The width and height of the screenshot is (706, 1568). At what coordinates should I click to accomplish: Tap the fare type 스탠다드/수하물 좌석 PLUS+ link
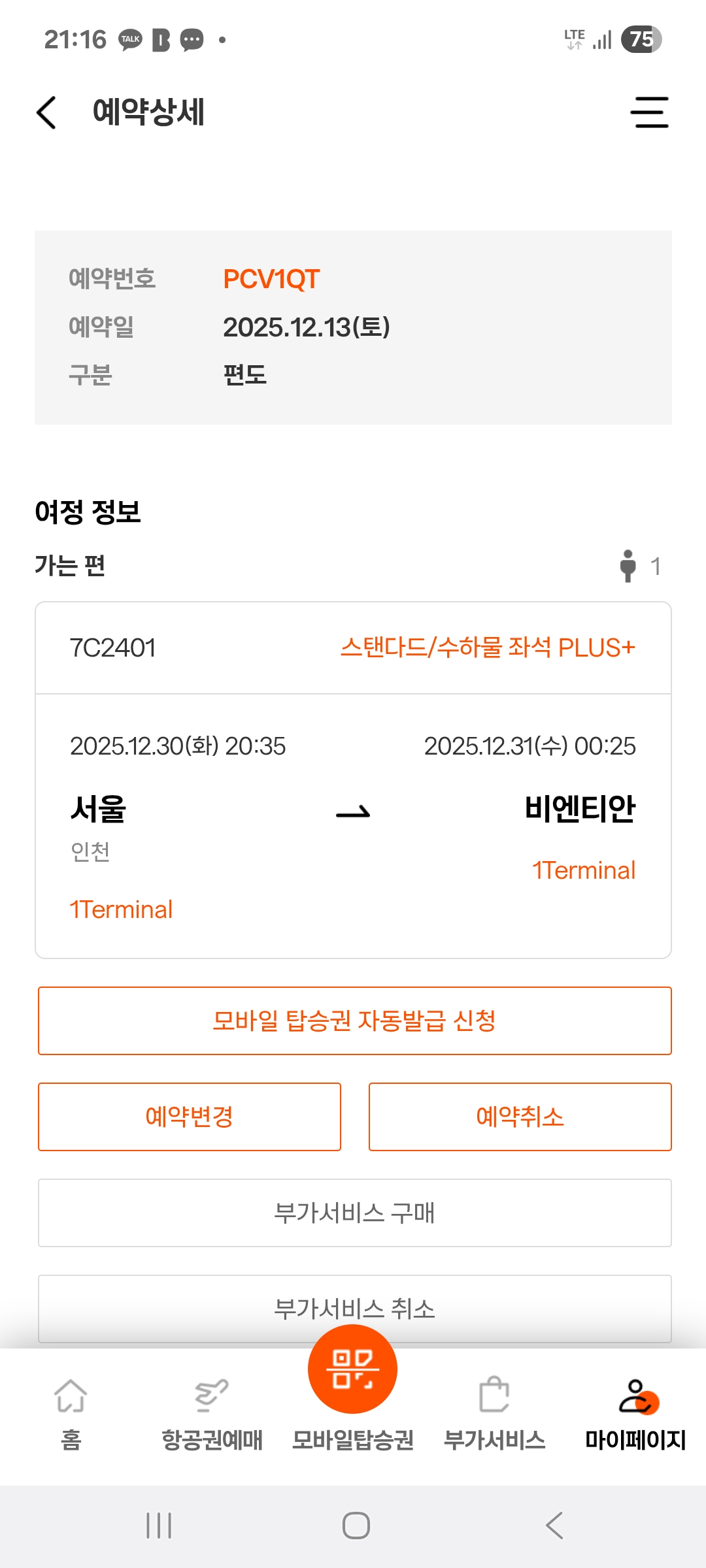pos(488,647)
